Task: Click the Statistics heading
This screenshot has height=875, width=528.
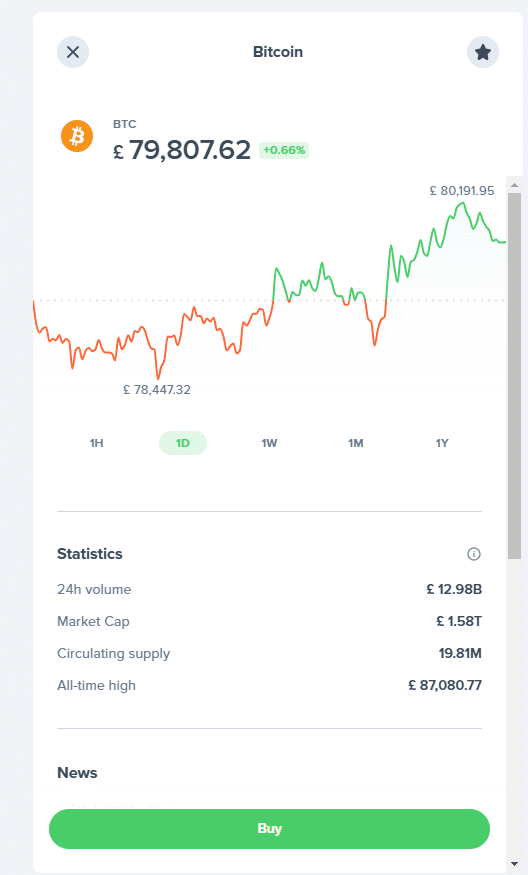Action: 90,554
